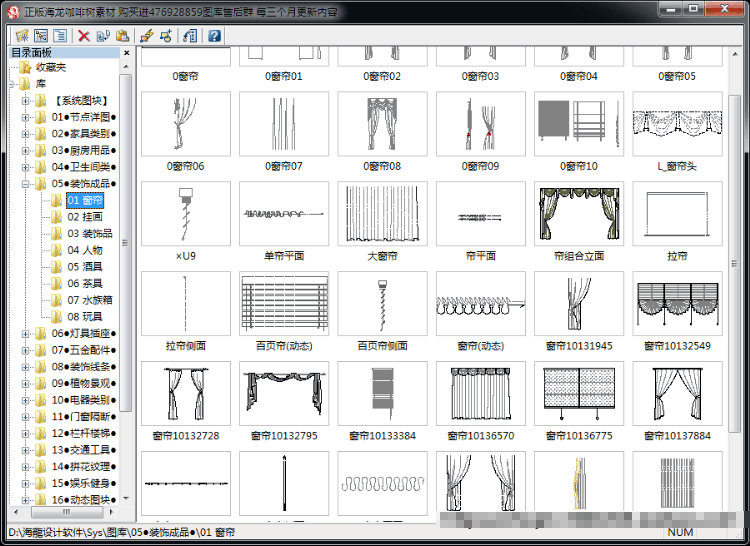Click the list layout toolbar icon
The height and width of the screenshot is (546, 750).
[x=60, y=36]
